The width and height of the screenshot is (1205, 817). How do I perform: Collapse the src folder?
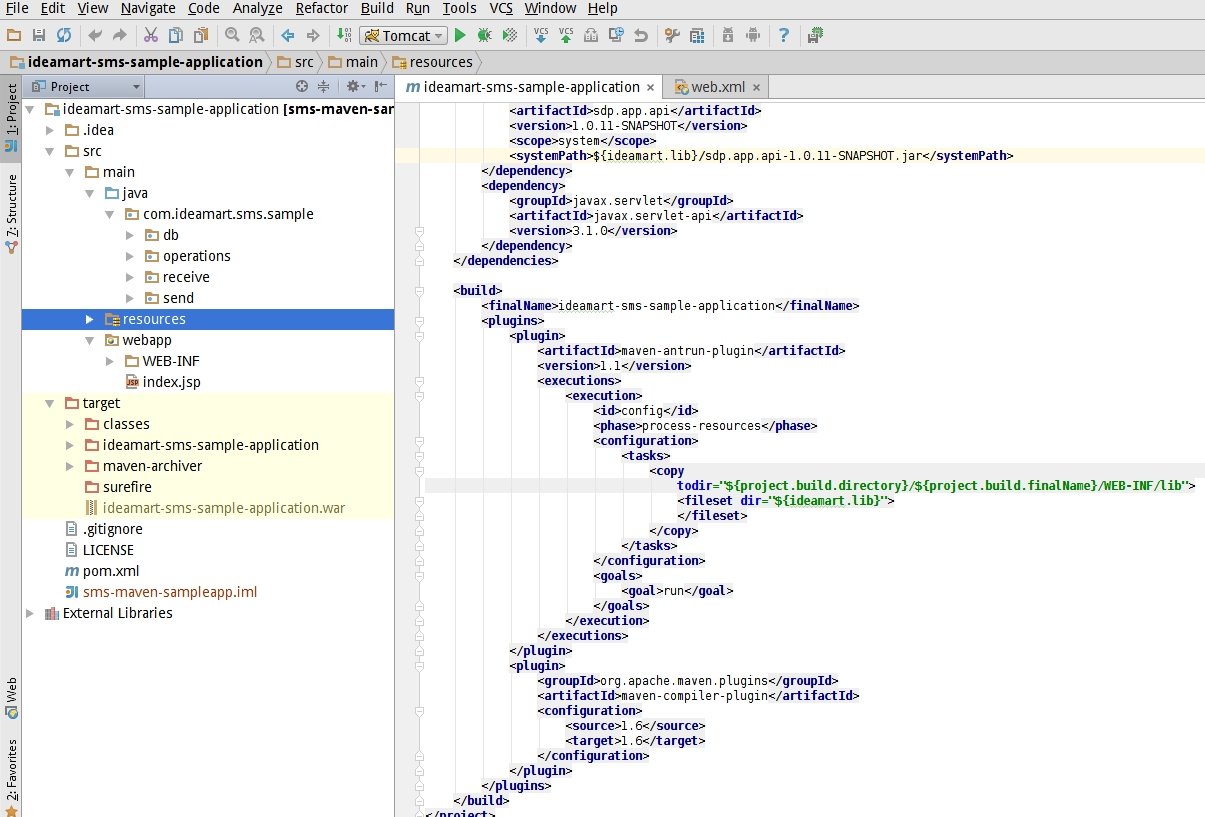48,150
